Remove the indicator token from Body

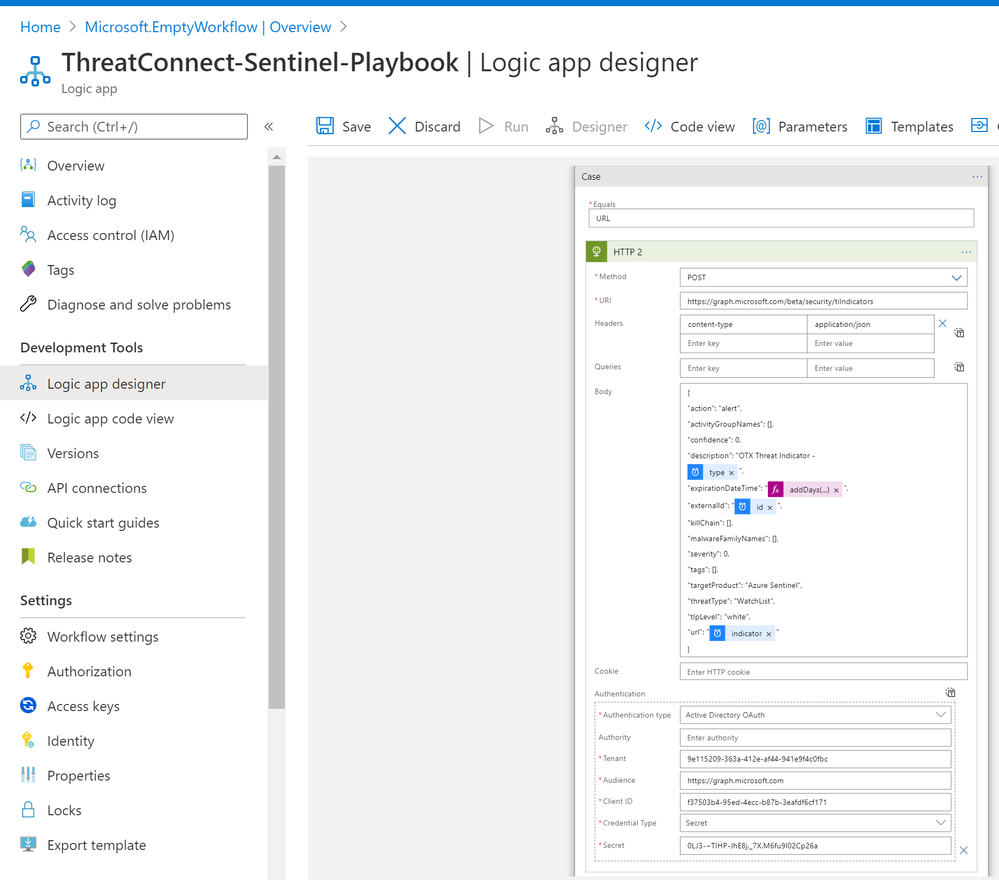768,633
